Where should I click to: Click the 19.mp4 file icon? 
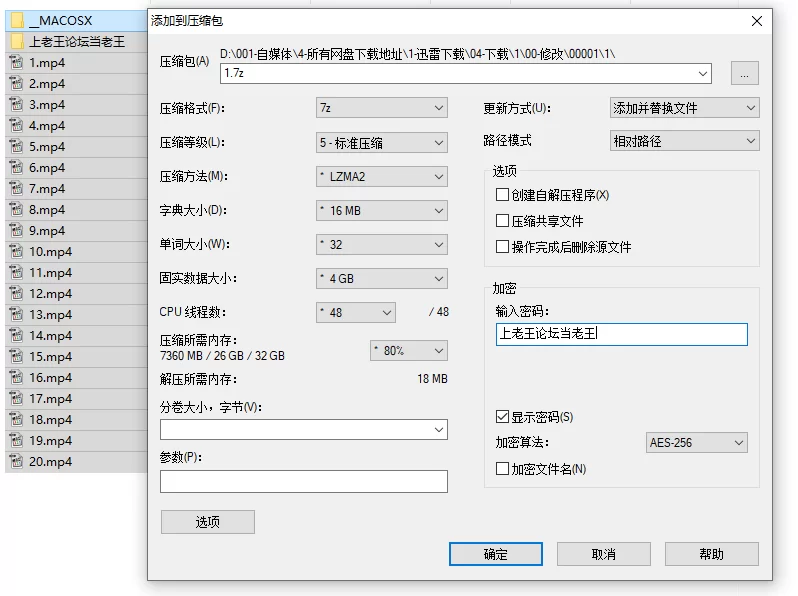pos(16,441)
